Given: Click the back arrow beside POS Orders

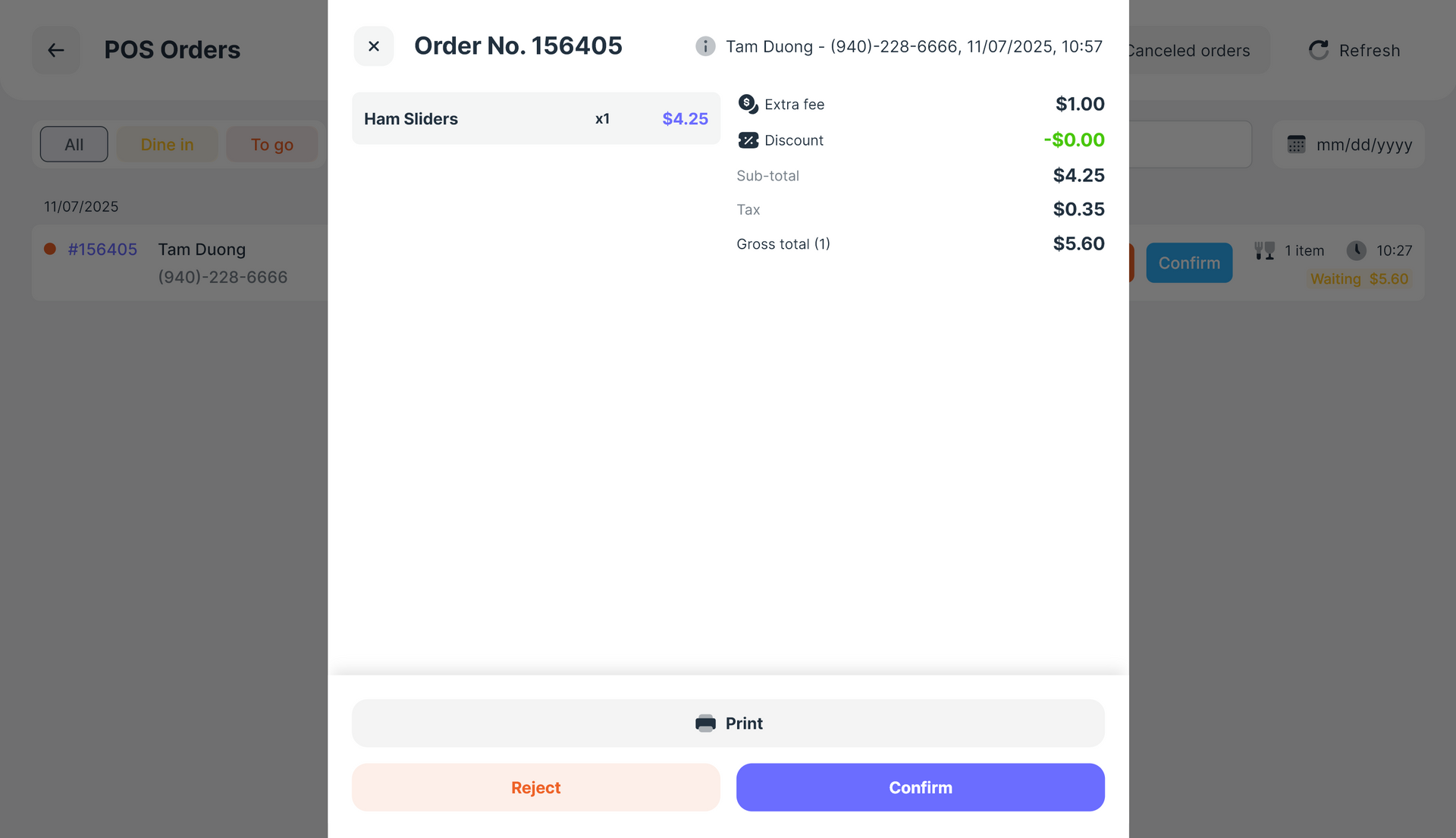Looking at the screenshot, I should click(x=55, y=50).
